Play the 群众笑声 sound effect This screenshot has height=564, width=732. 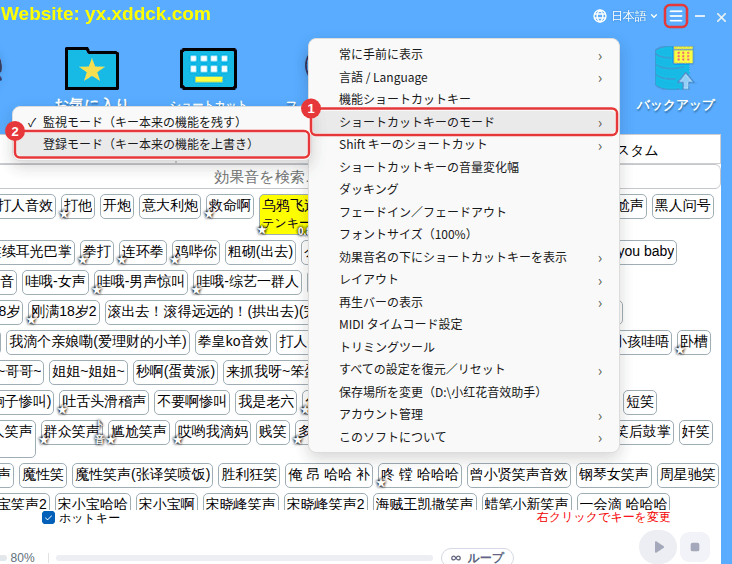click(x=71, y=432)
